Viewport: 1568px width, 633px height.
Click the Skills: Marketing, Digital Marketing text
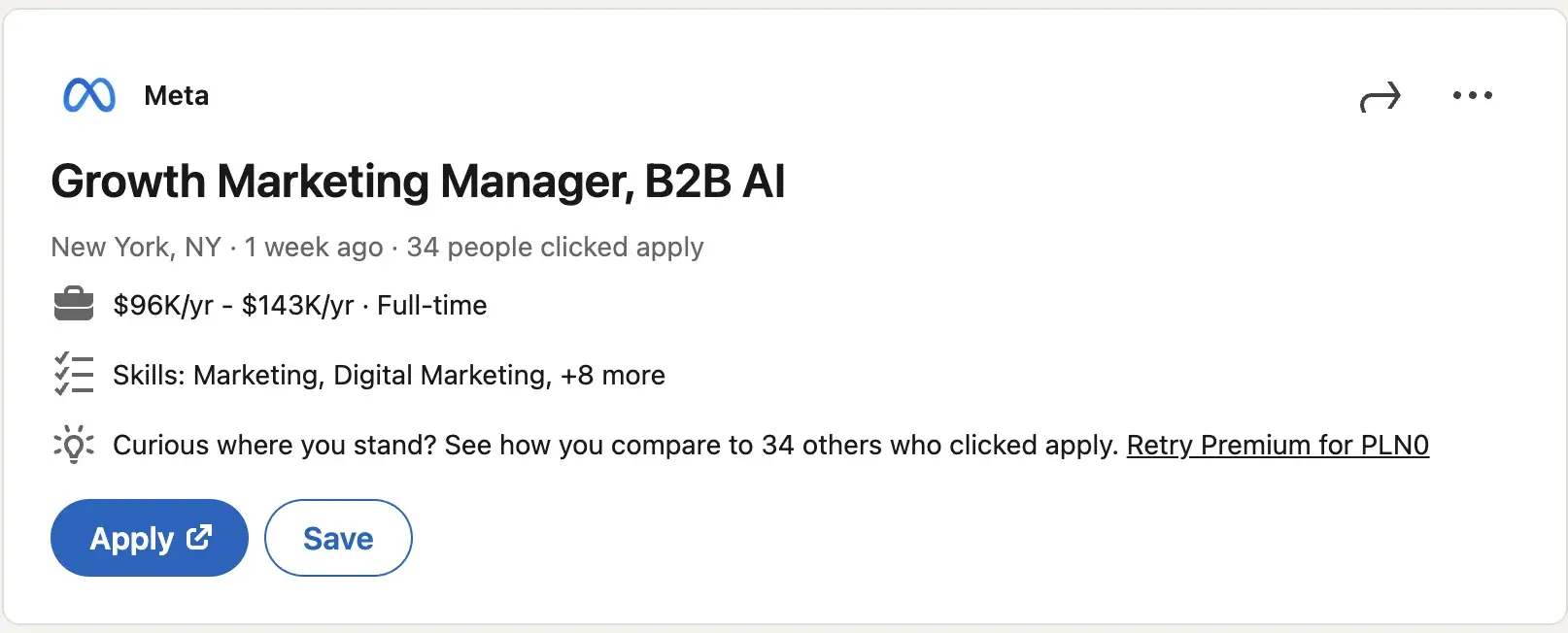[x=330, y=375]
